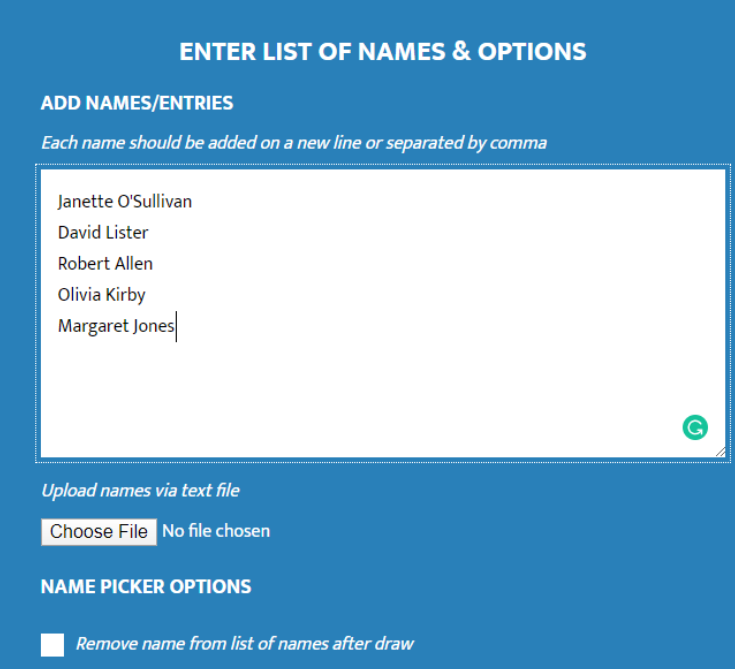This screenshot has height=669, width=735.
Task: Click the 'Each name should be added' hint
Action: [294, 142]
